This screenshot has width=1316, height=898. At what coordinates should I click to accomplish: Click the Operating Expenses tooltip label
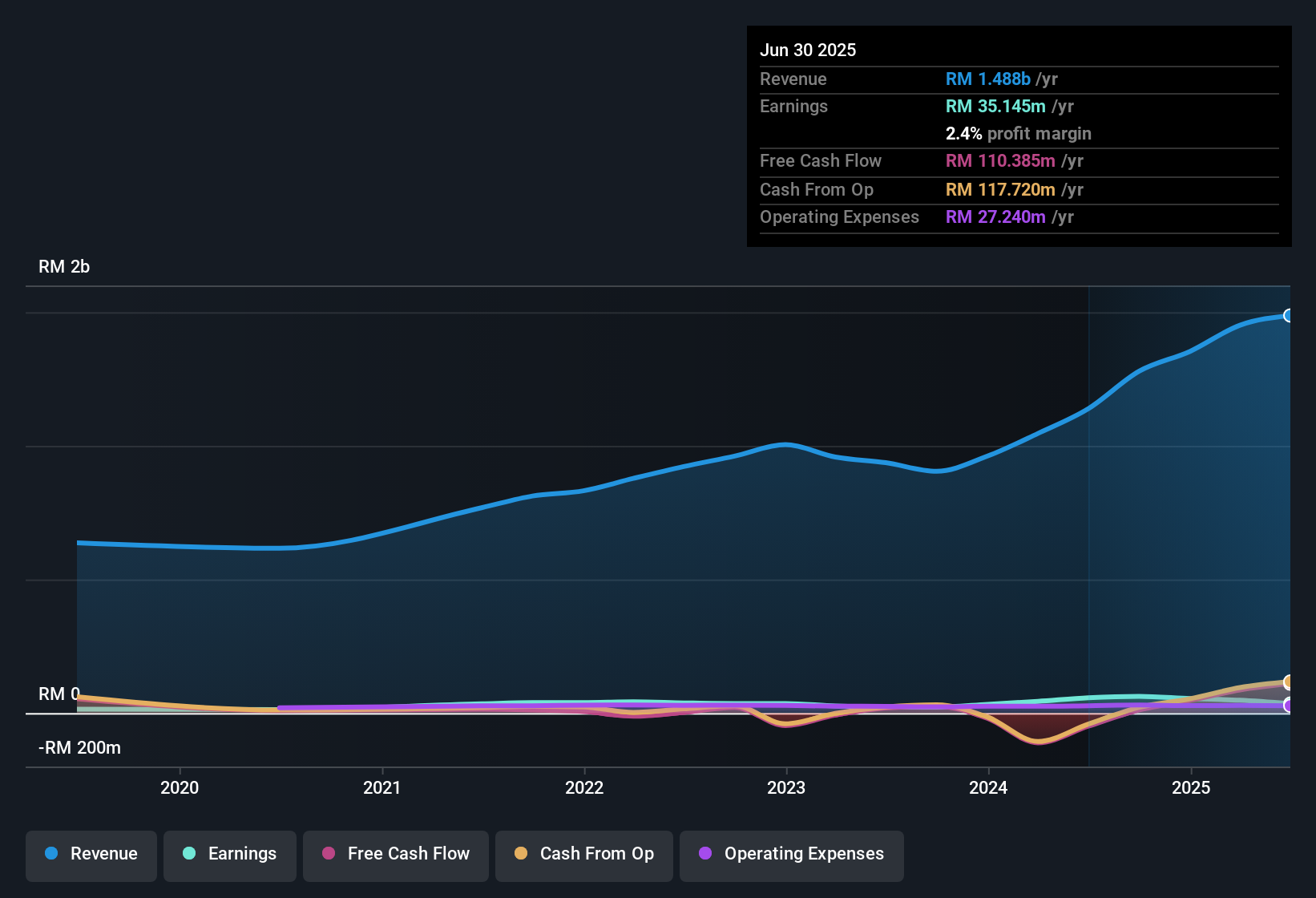(839, 216)
